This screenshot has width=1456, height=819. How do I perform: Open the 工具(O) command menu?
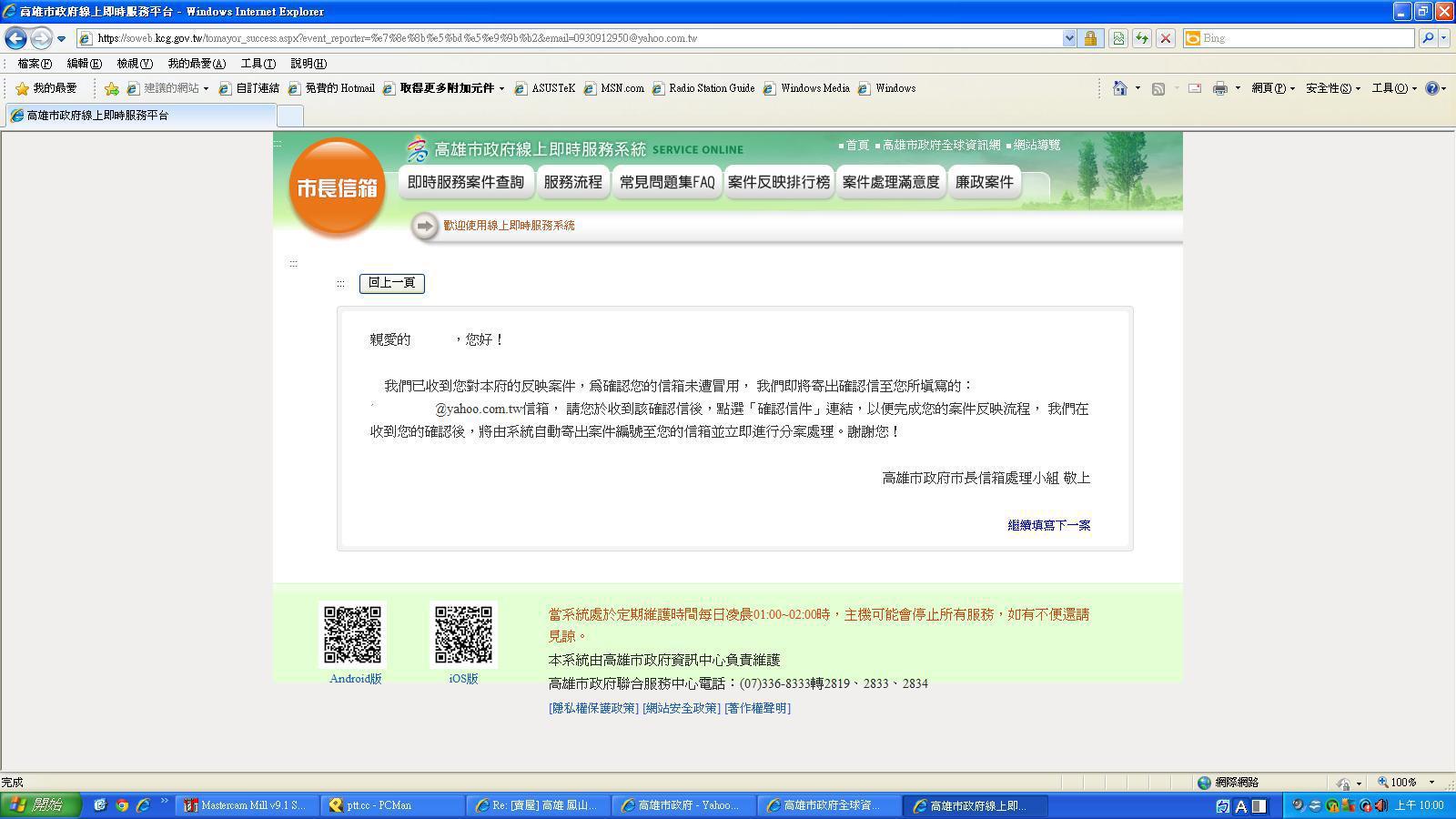coord(1394,88)
